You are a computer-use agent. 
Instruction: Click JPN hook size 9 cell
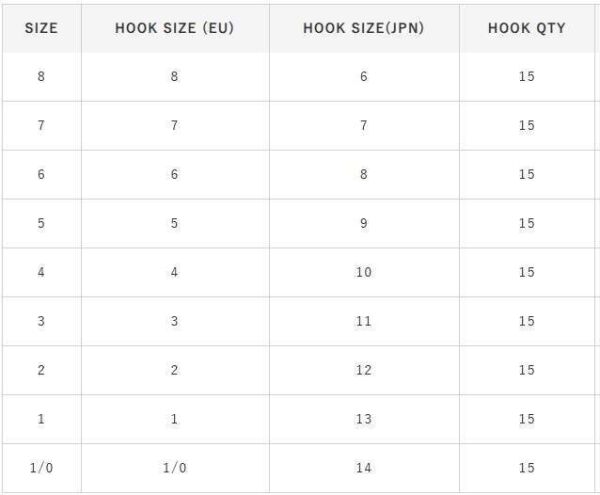[364, 223]
